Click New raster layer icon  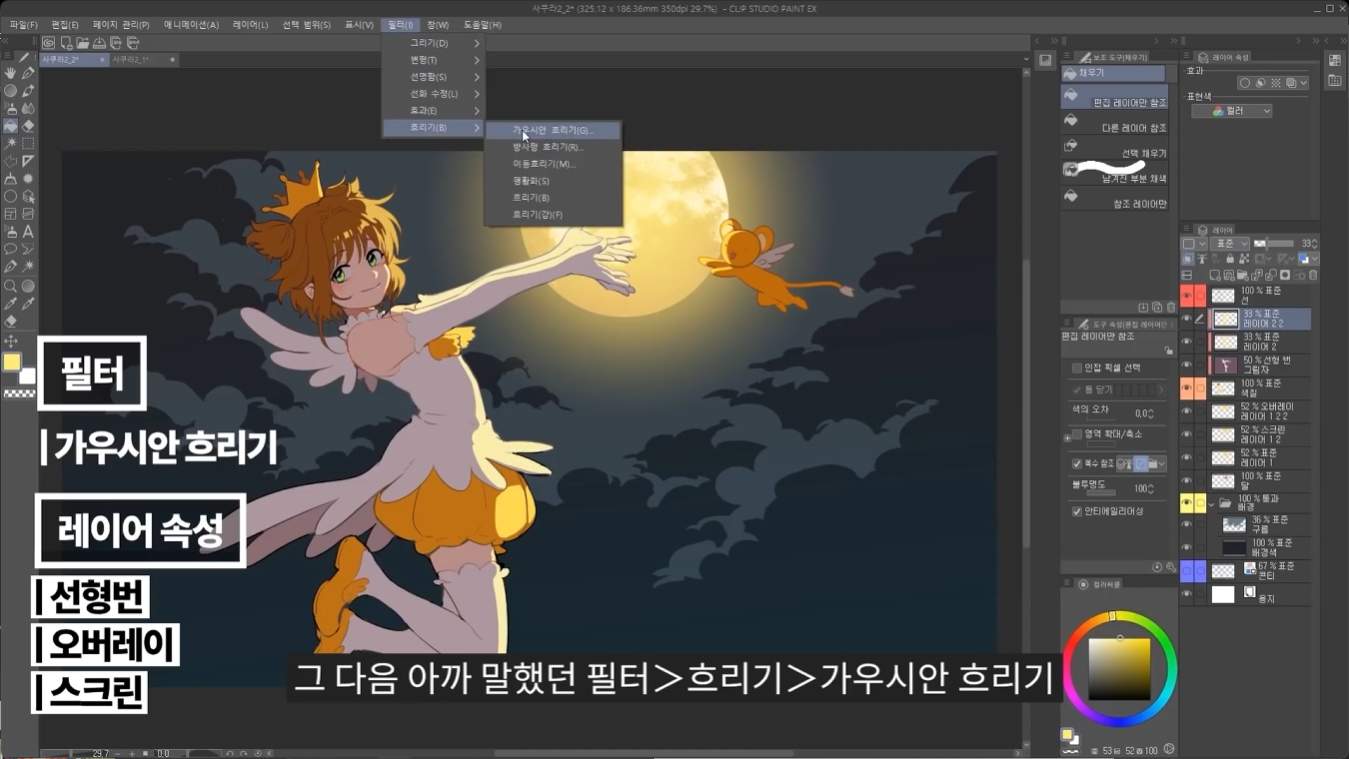(1215, 275)
